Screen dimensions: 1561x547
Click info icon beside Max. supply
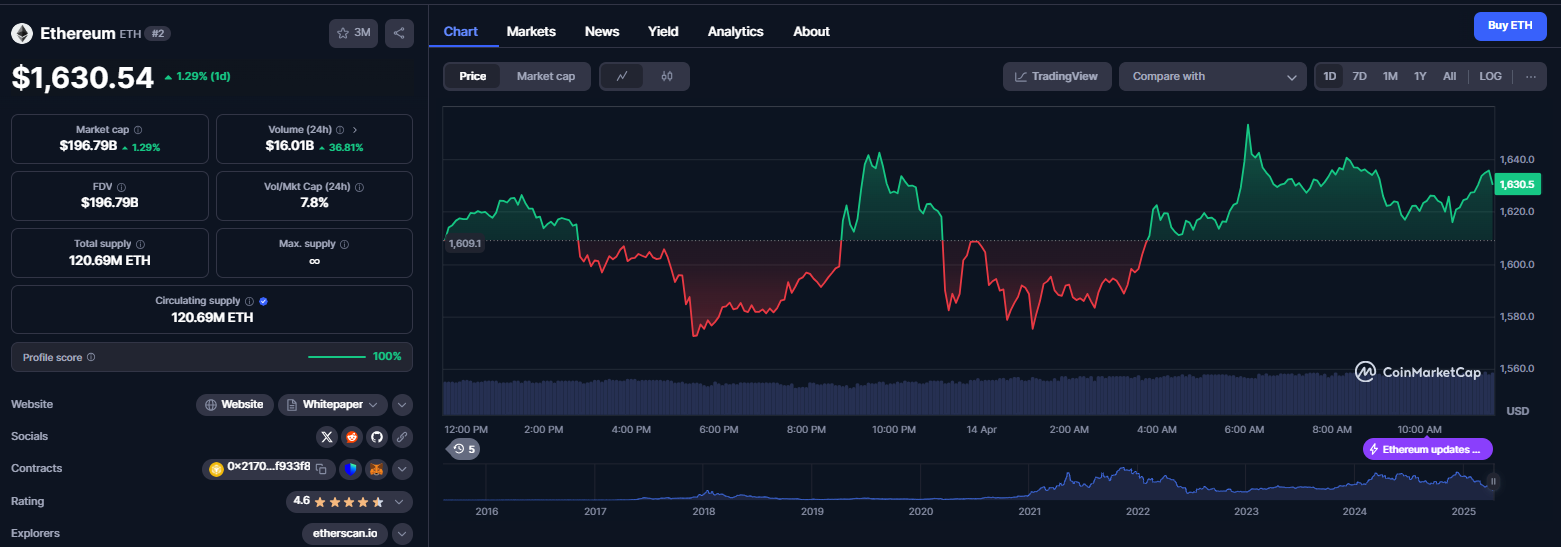pyautogui.click(x=345, y=244)
